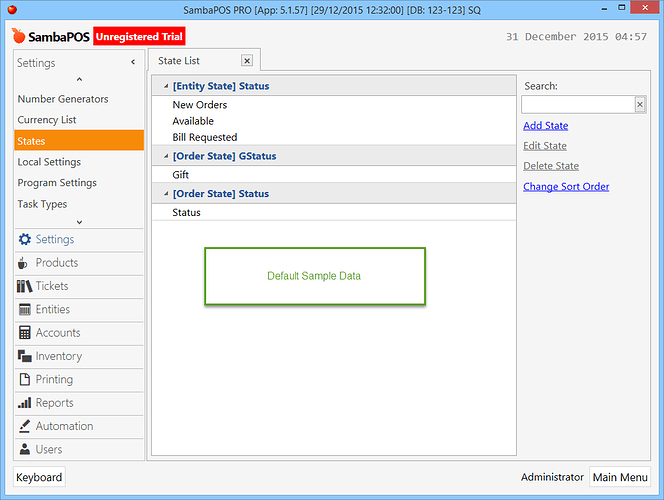
Task: Click the Add State link
Action: (x=545, y=126)
